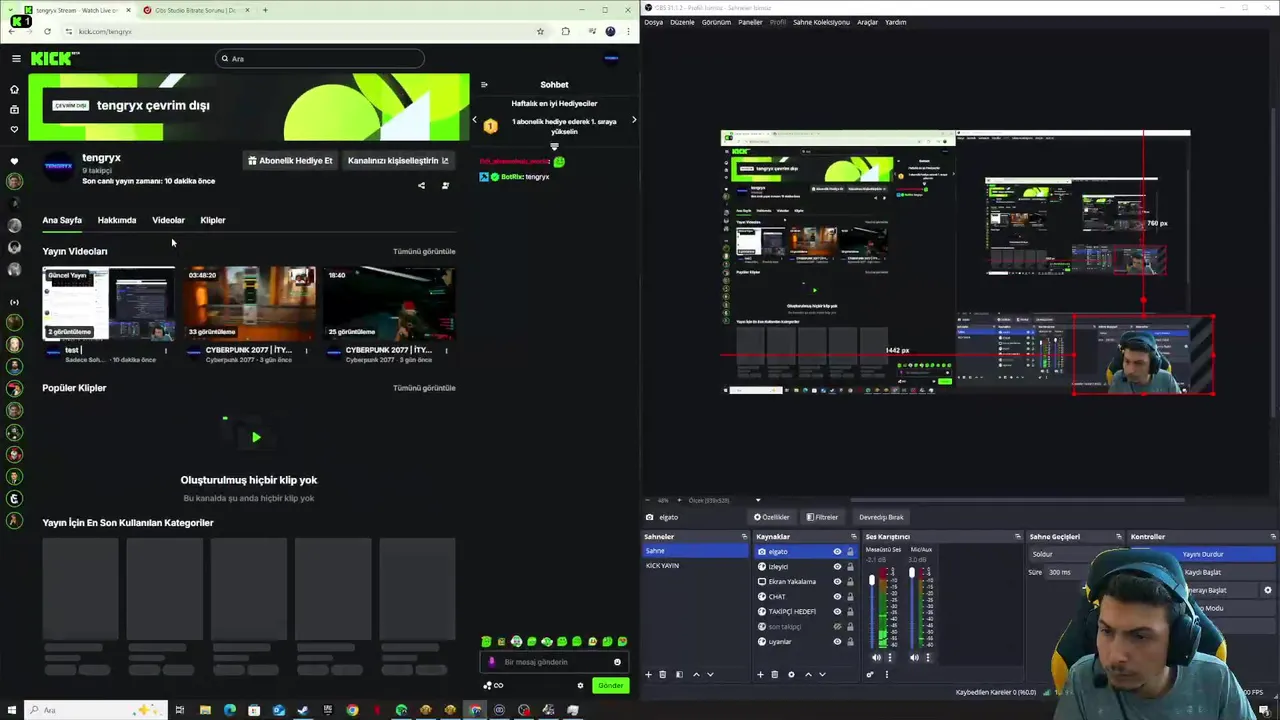Delete selected source with trash icon

(x=774, y=674)
